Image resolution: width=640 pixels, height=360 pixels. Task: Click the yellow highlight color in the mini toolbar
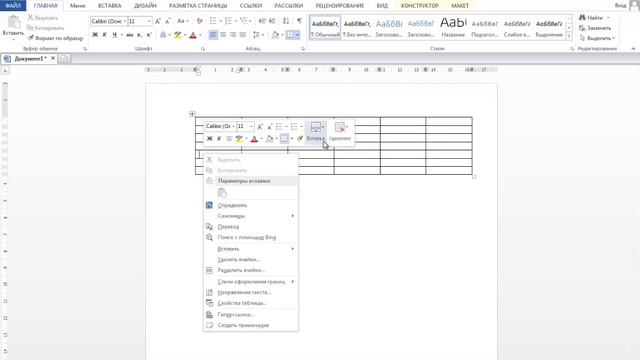pos(239,139)
